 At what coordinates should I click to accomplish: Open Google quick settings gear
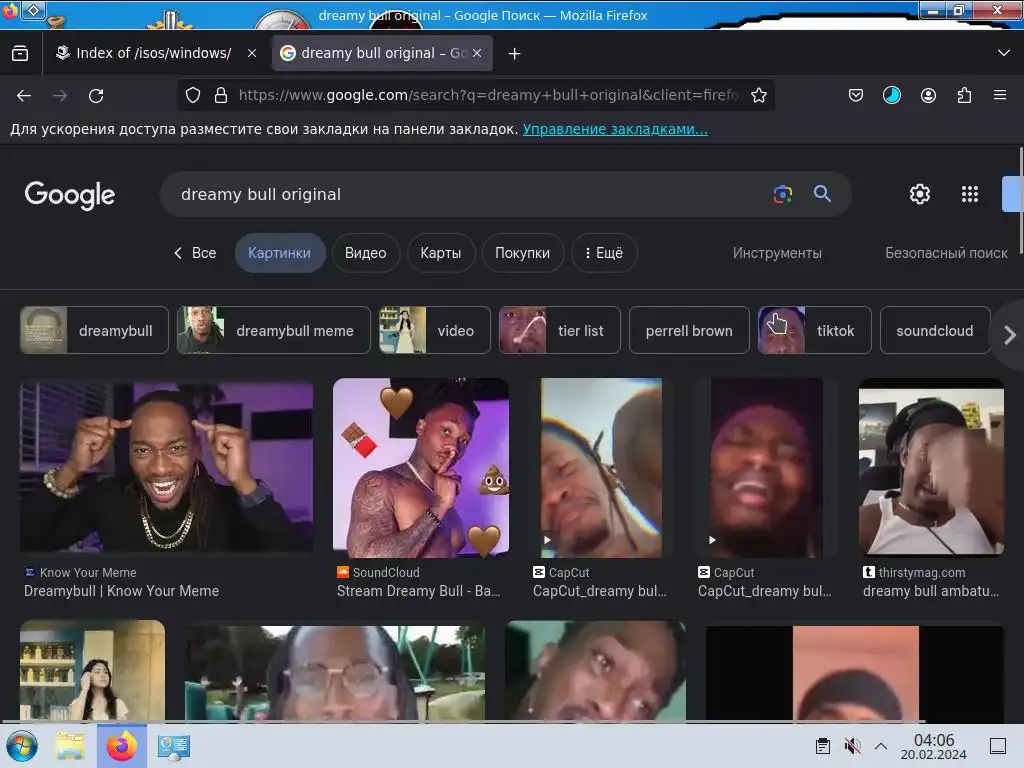point(920,194)
